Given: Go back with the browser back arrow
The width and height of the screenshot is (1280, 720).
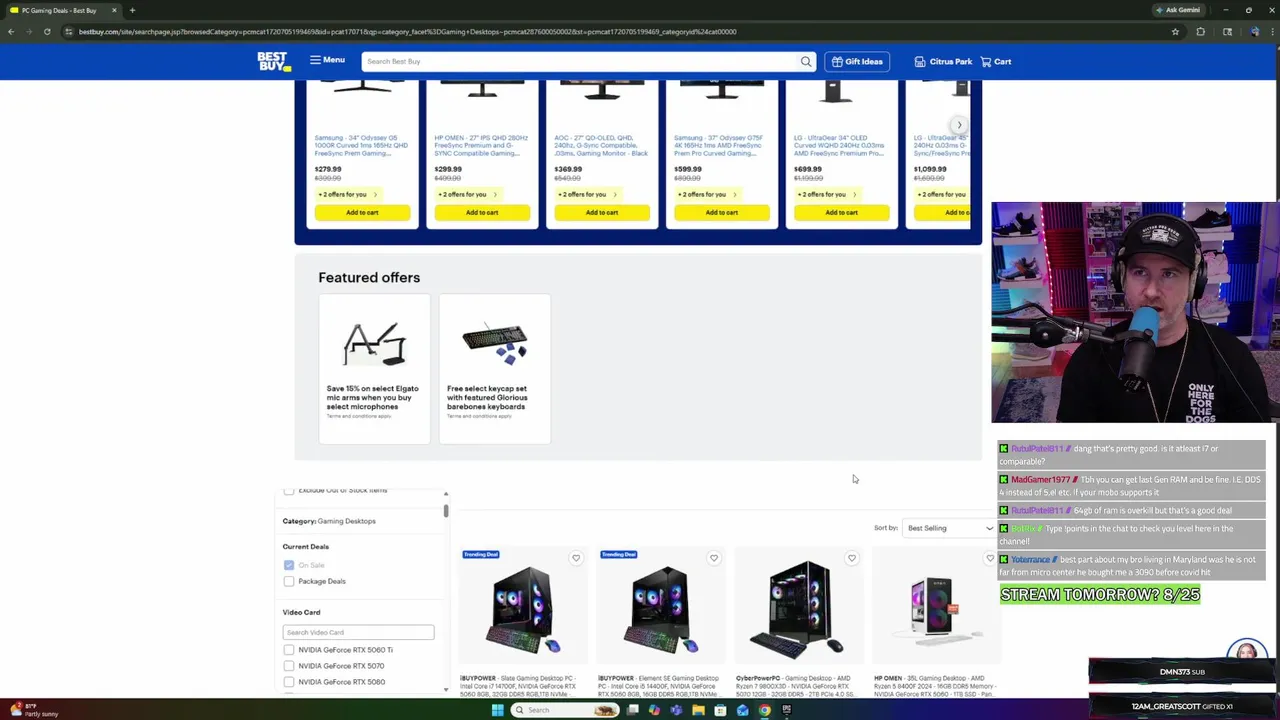Looking at the screenshot, I should pyautogui.click(x=11, y=31).
